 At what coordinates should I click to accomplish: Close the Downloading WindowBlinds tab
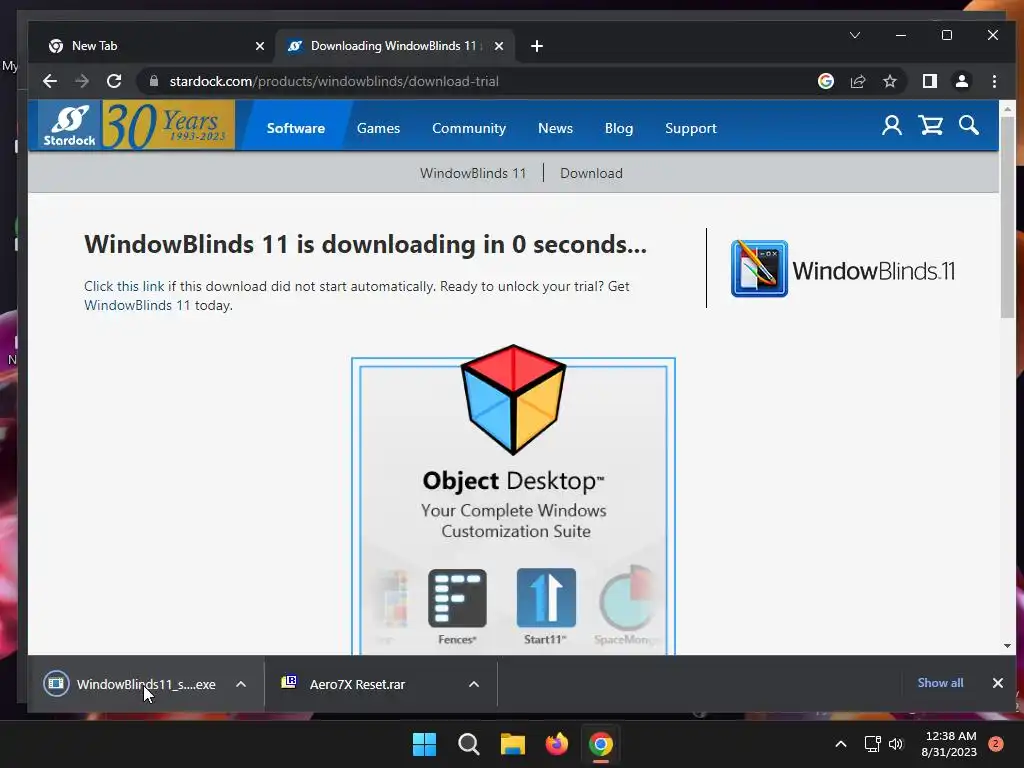(x=499, y=46)
